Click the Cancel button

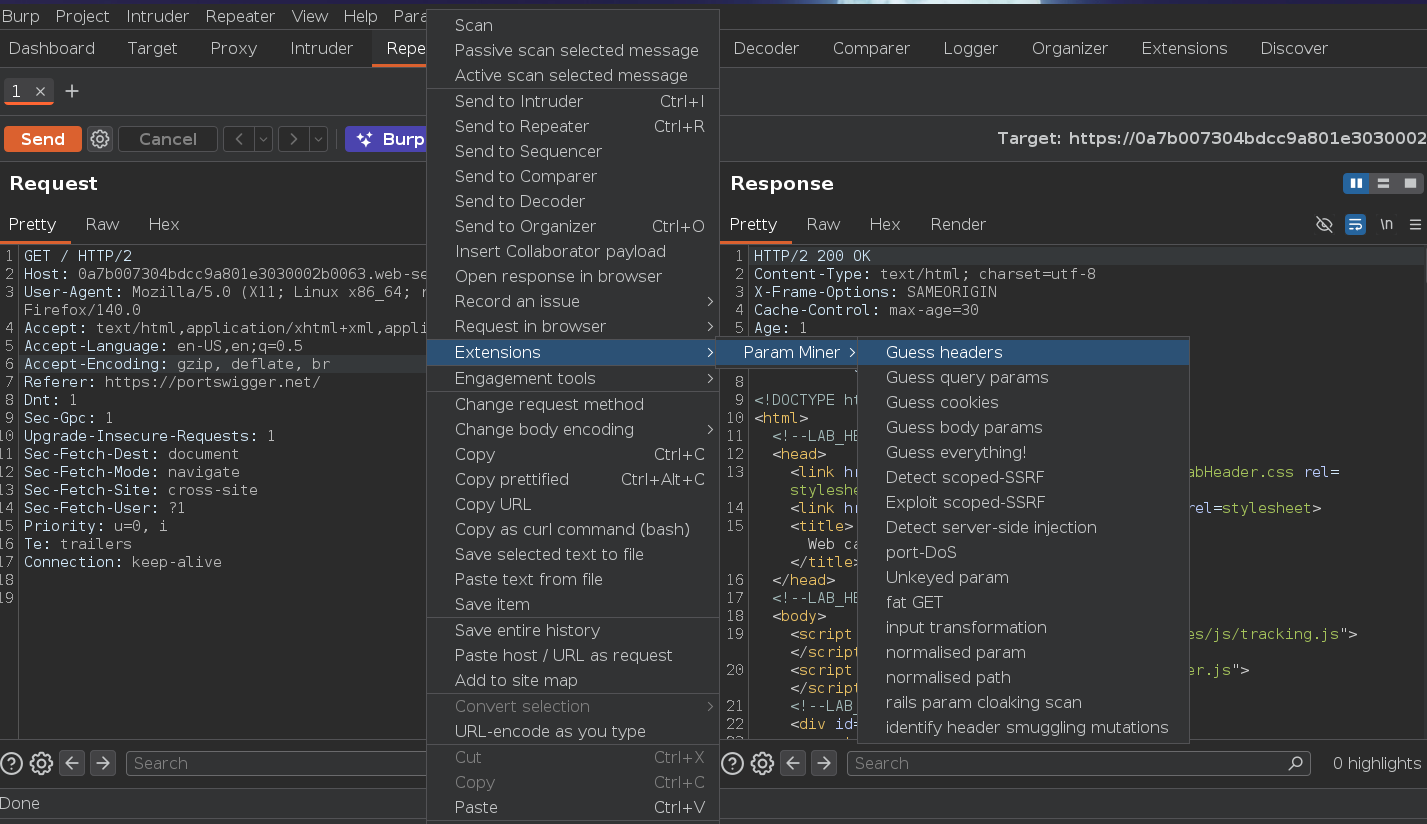pyautogui.click(x=168, y=139)
